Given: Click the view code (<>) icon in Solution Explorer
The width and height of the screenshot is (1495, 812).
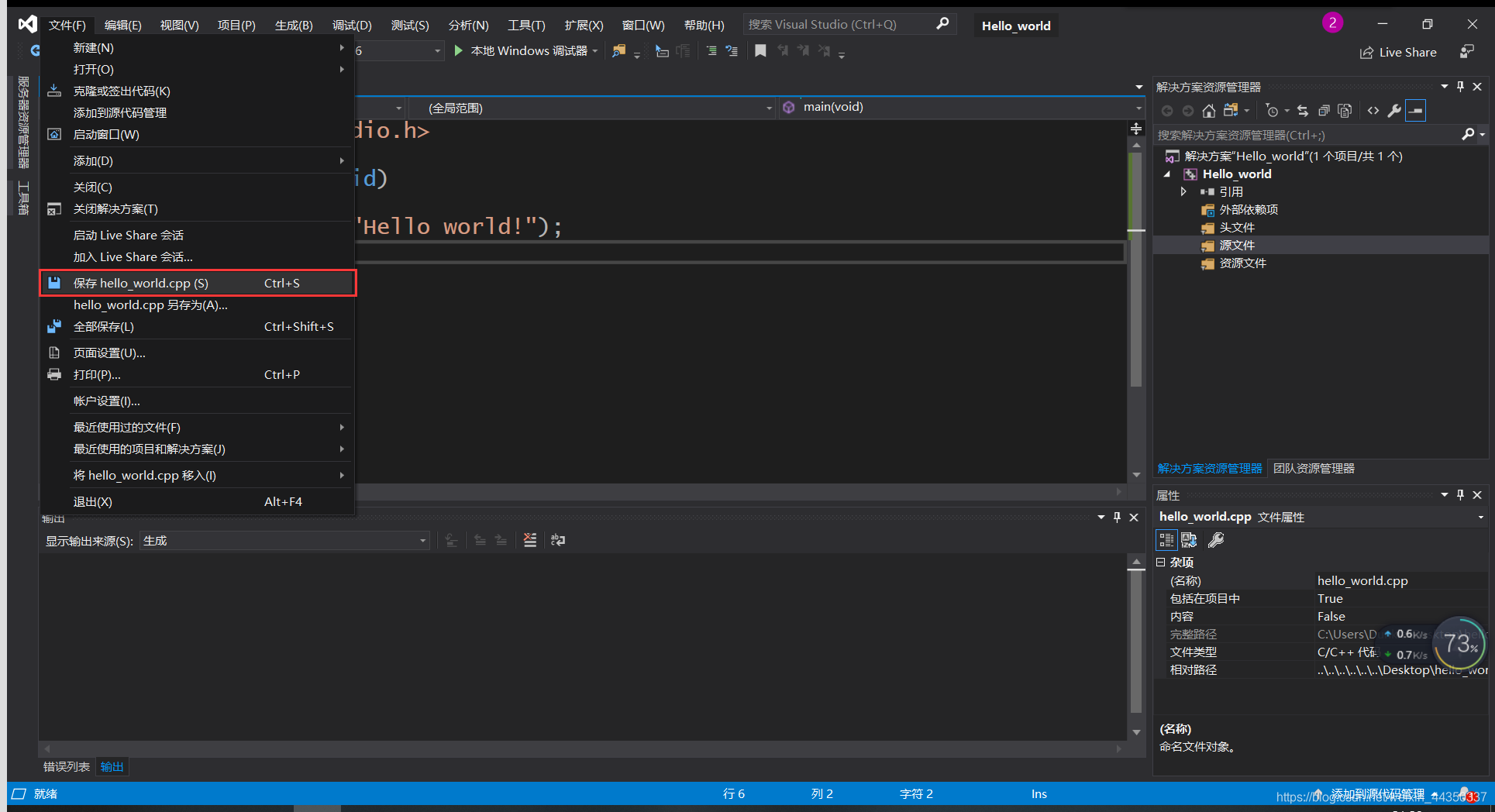Looking at the screenshot, I should tap(1373, 110).
